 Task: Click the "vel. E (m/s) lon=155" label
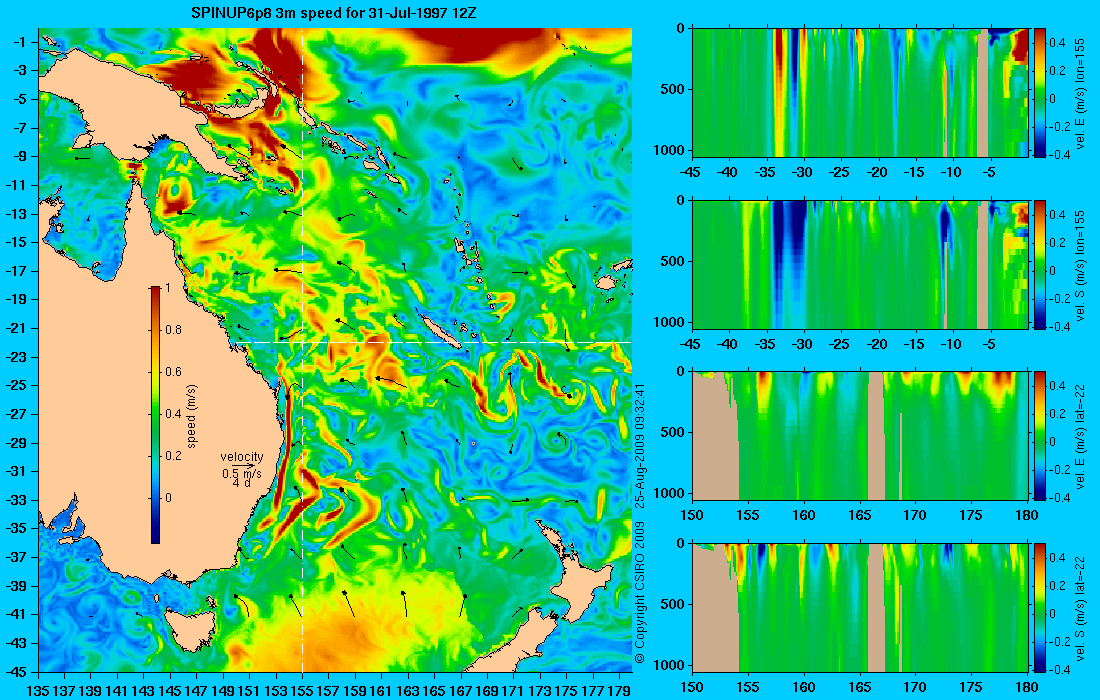[x=1081, y=93]
